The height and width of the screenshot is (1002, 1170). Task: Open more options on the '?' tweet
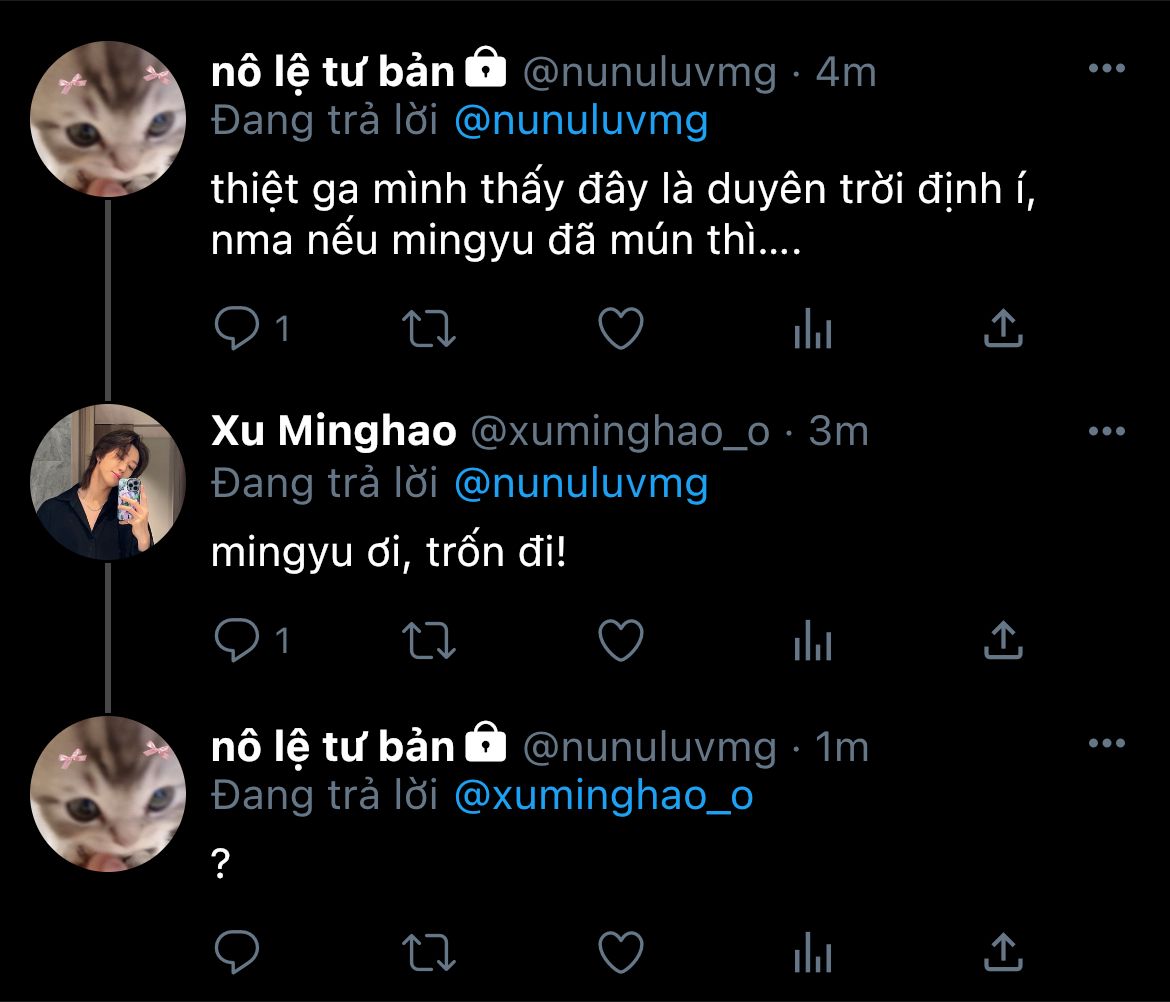(x=1106, y=744)
